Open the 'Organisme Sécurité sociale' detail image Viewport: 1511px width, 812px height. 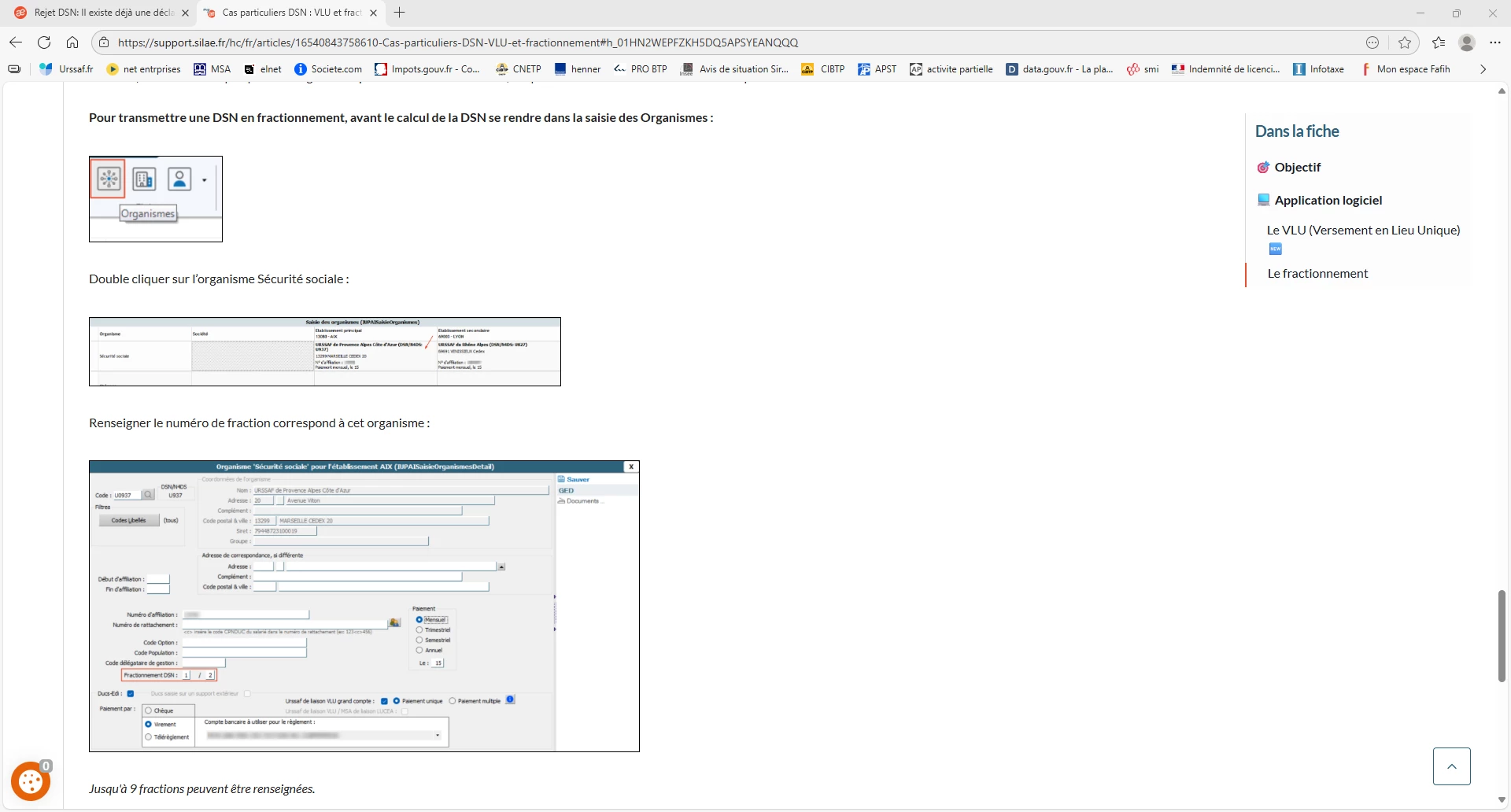tap(364, 606)
